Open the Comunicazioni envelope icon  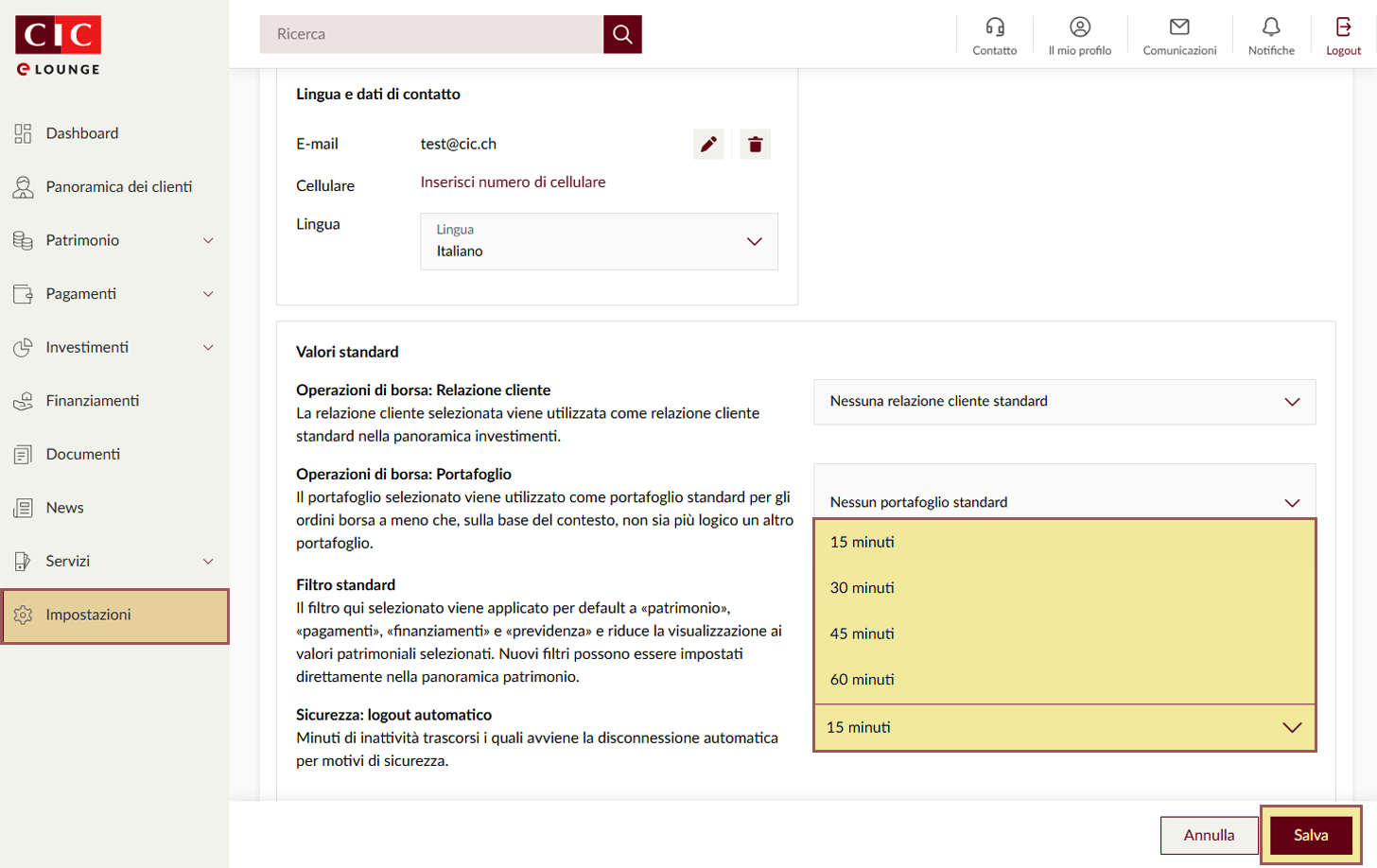click(x=1178, y=27)
